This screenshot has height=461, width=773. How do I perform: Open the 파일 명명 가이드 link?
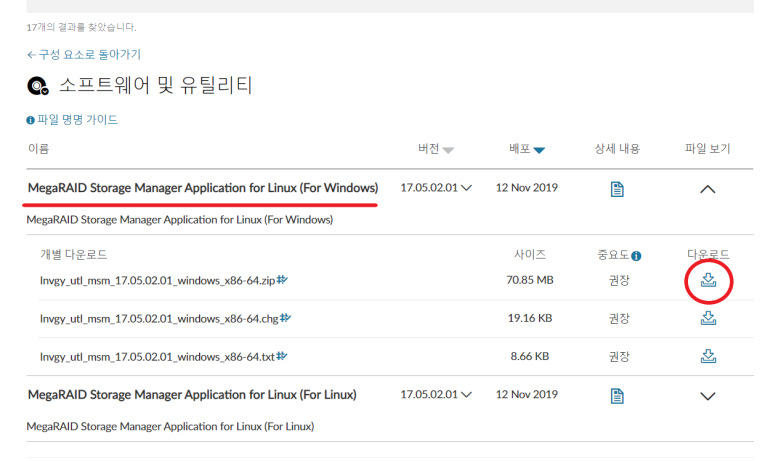pos(72,120)
